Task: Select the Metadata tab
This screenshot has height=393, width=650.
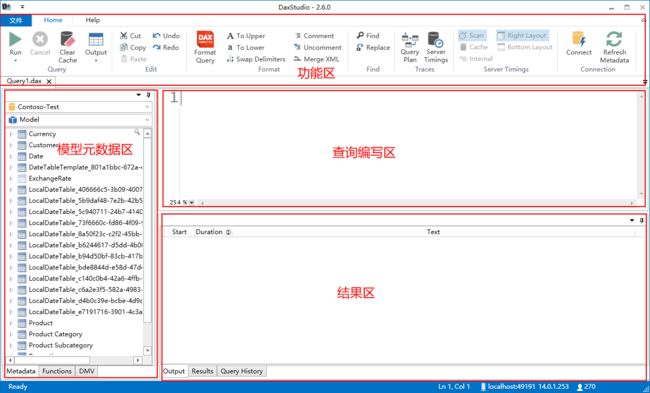Action: click(21, 371)
